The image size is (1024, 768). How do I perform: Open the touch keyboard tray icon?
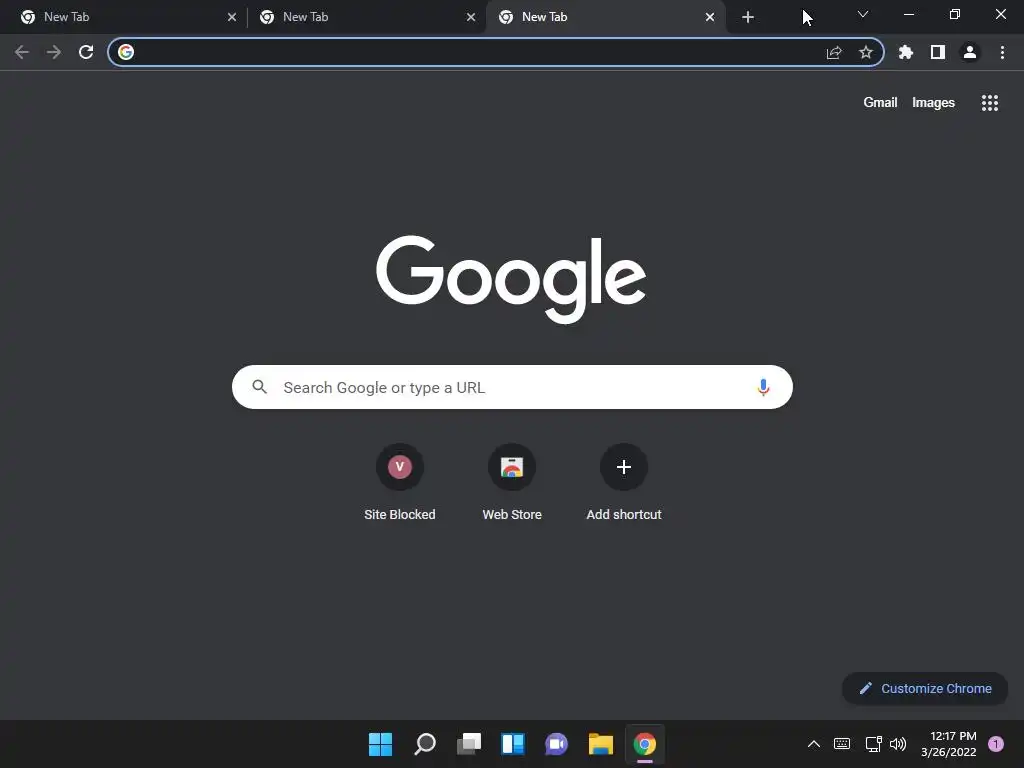[842, 744]
